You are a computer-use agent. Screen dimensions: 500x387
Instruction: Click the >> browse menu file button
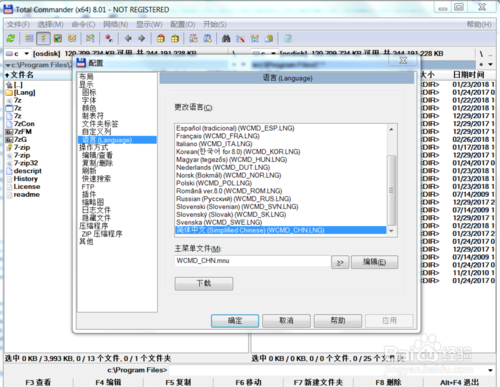[340, 262]
